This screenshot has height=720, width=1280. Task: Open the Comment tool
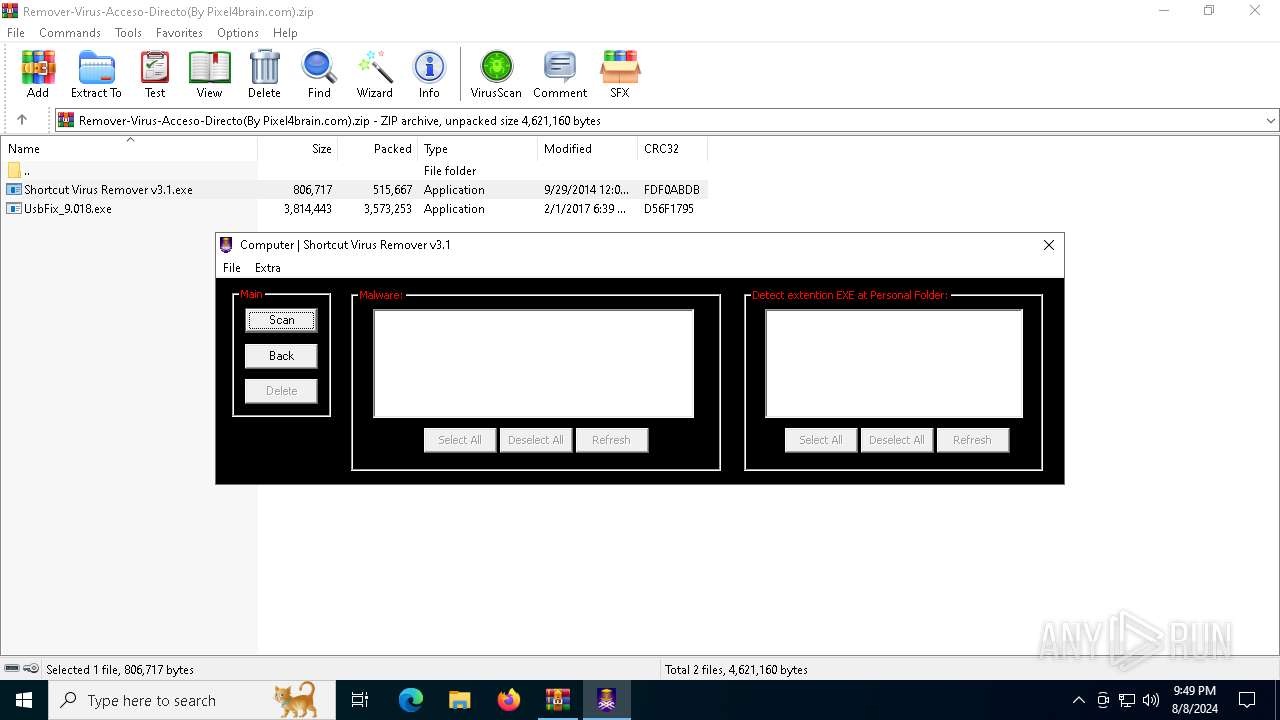(560, 74)
